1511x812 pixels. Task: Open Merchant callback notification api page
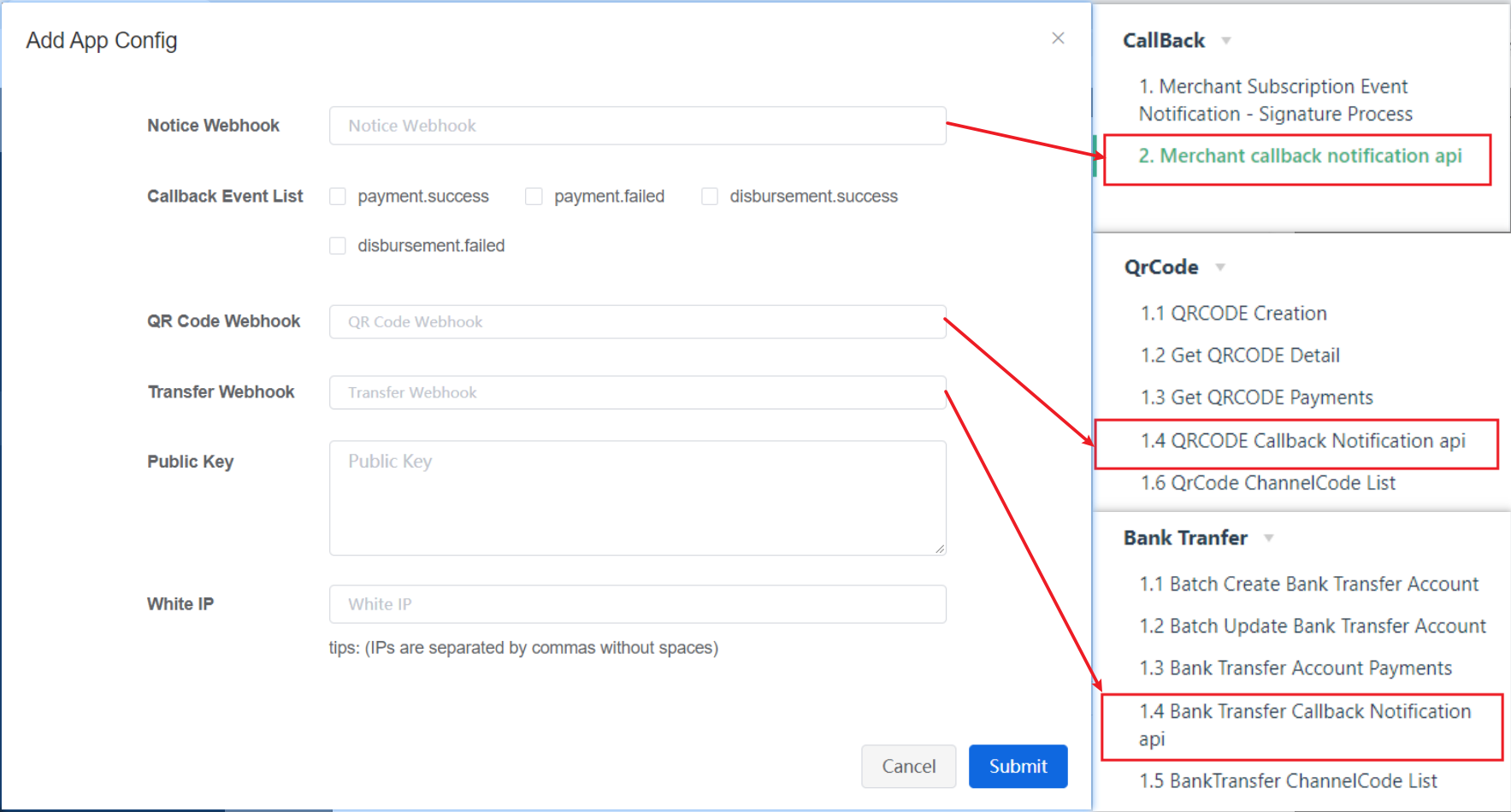click(1299, 156)
